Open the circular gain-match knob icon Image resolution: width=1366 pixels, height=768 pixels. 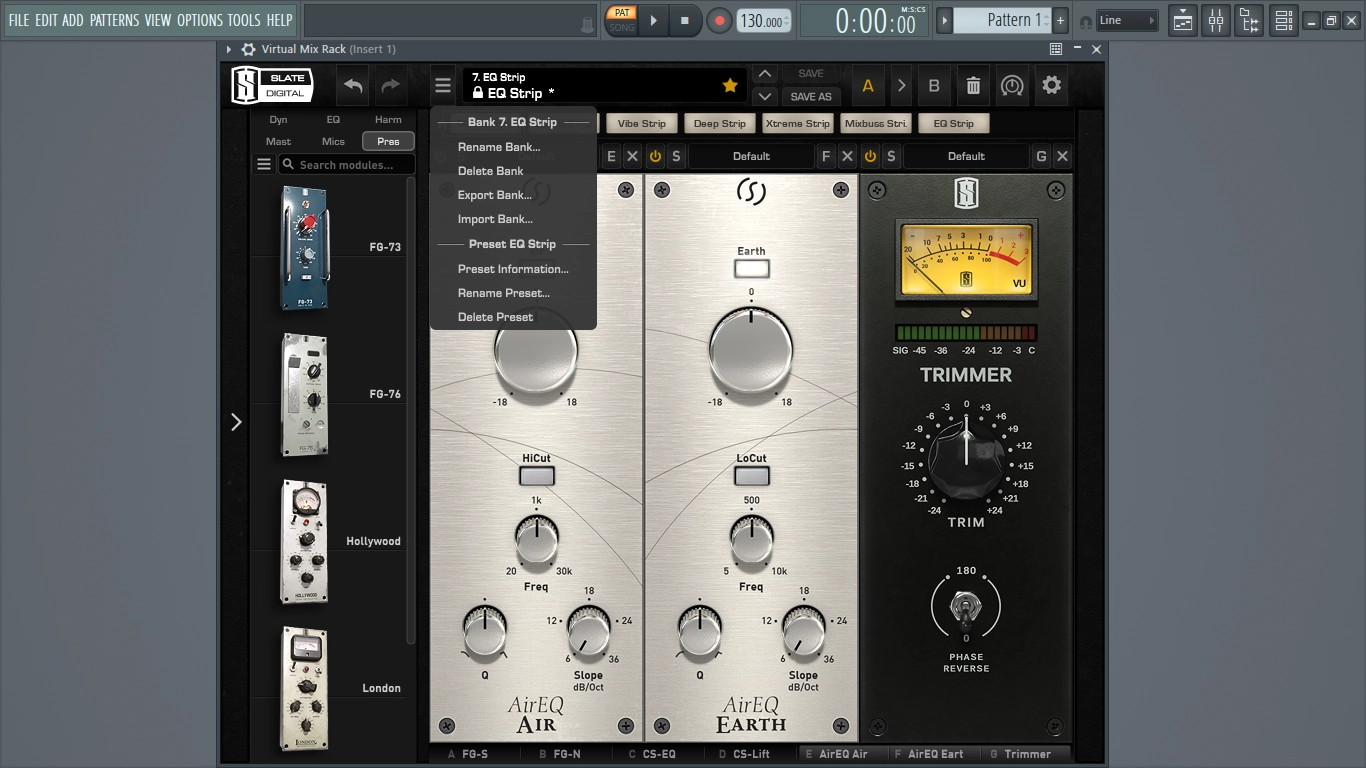click(1012, 86)
